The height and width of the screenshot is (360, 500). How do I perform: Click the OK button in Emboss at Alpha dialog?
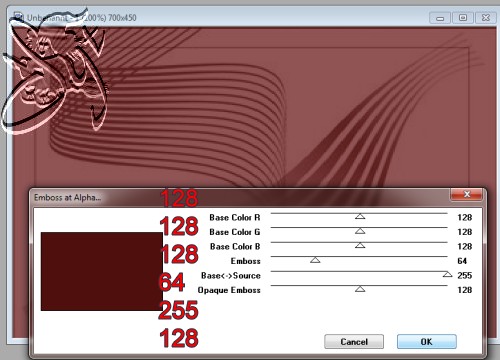pos(427,342)
